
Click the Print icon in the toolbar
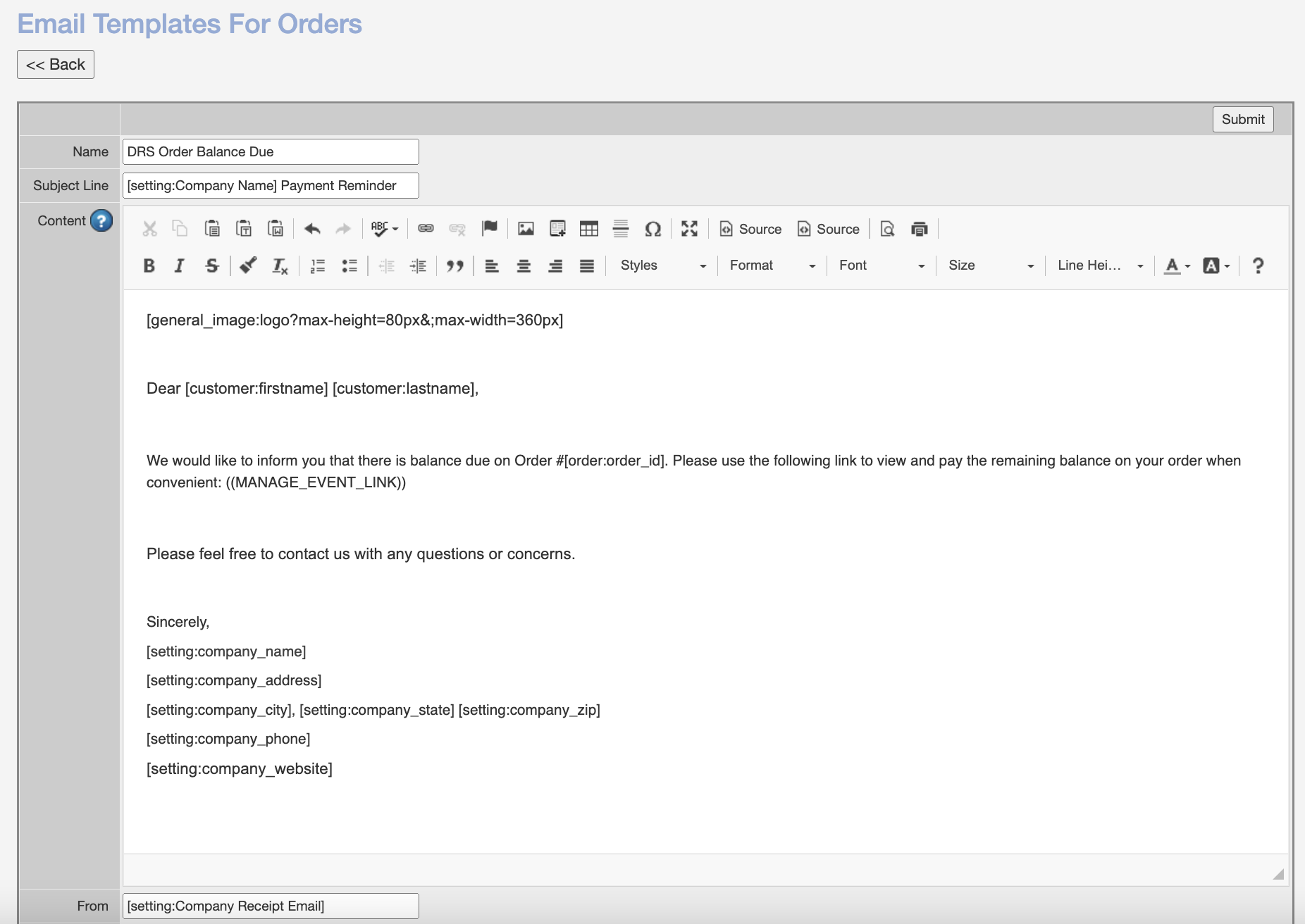pyautogui.click(x=919, y=229)
